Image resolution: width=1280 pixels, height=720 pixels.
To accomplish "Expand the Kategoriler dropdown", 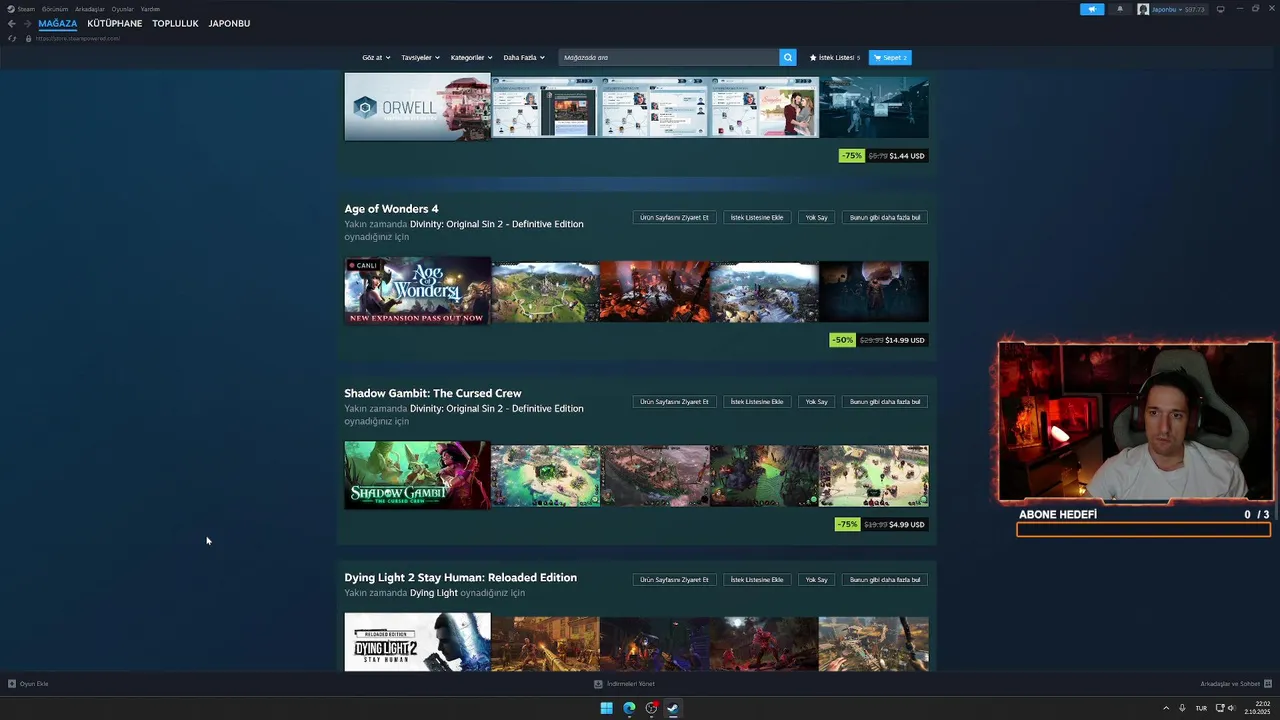I will point(471,58).
